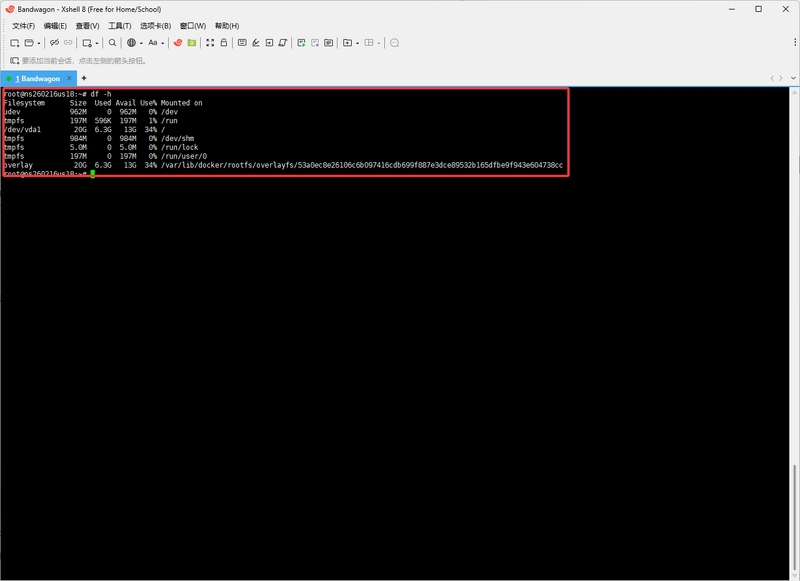The image size is (800, 581).
Task: Add a new tab with the plus button
Action: [x=84, y=78]
